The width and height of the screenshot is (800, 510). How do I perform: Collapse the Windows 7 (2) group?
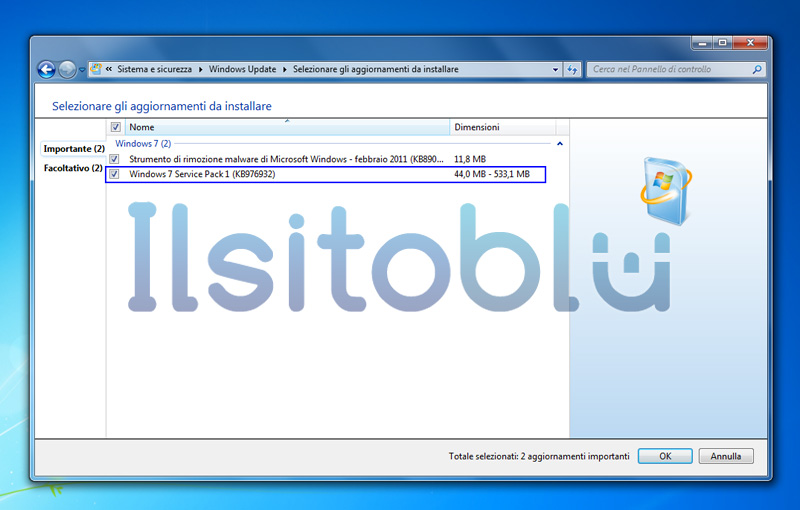(559, 144)
